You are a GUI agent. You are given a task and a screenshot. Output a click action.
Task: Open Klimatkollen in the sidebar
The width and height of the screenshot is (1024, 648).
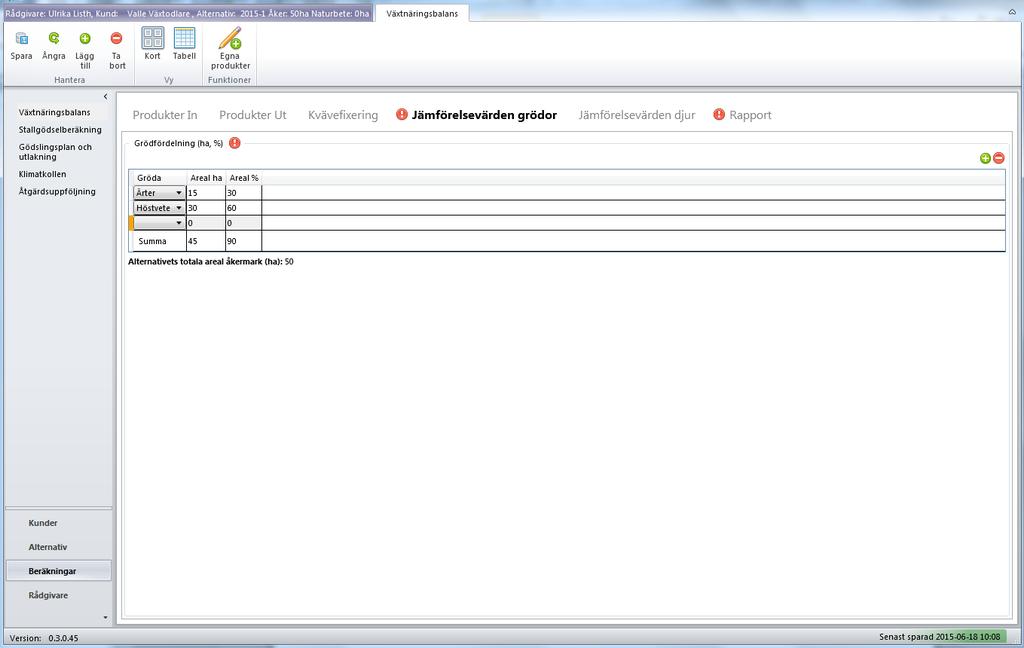point(42,174)
